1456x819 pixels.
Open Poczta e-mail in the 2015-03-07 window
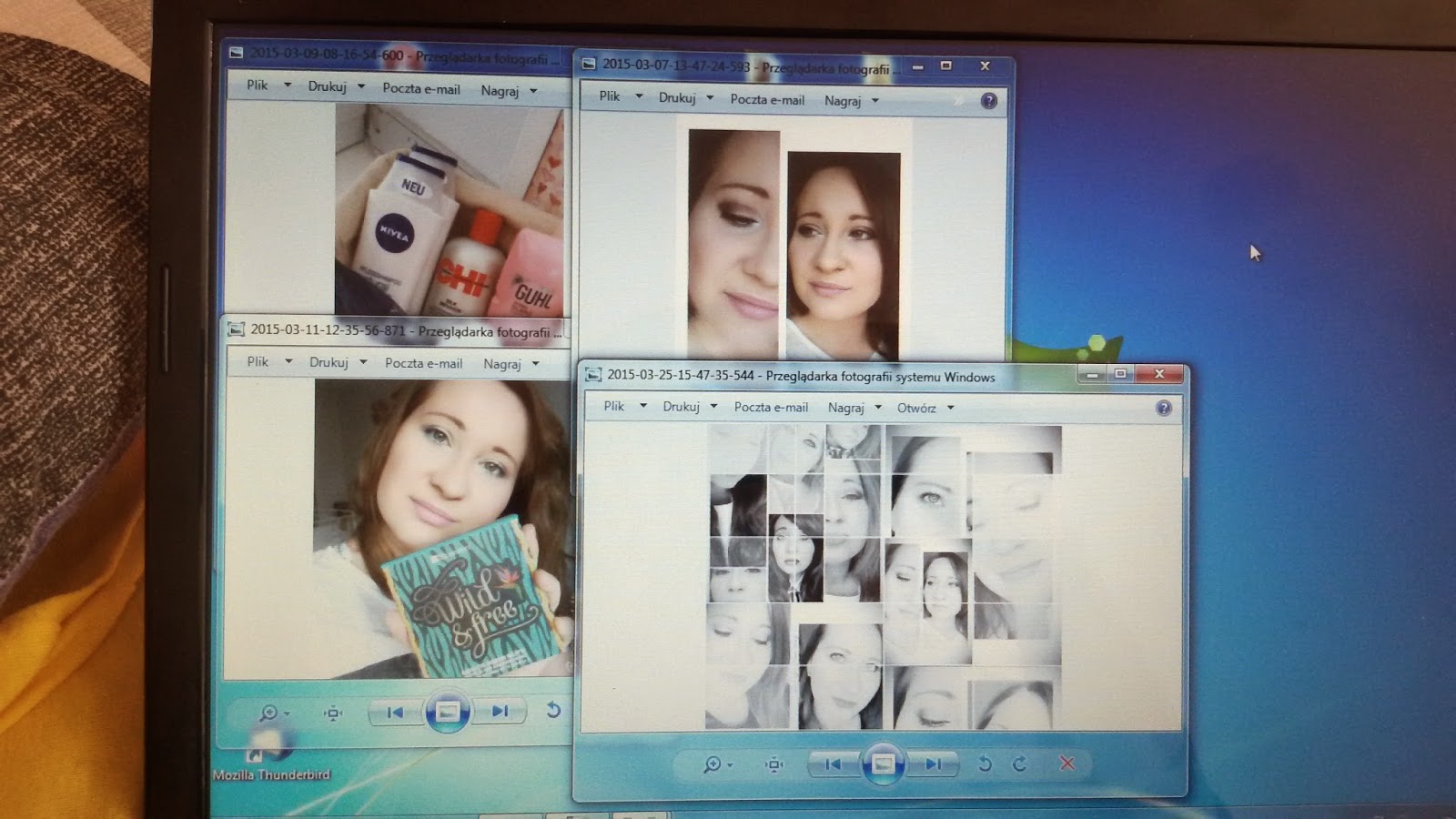click(x=767, y=99)
